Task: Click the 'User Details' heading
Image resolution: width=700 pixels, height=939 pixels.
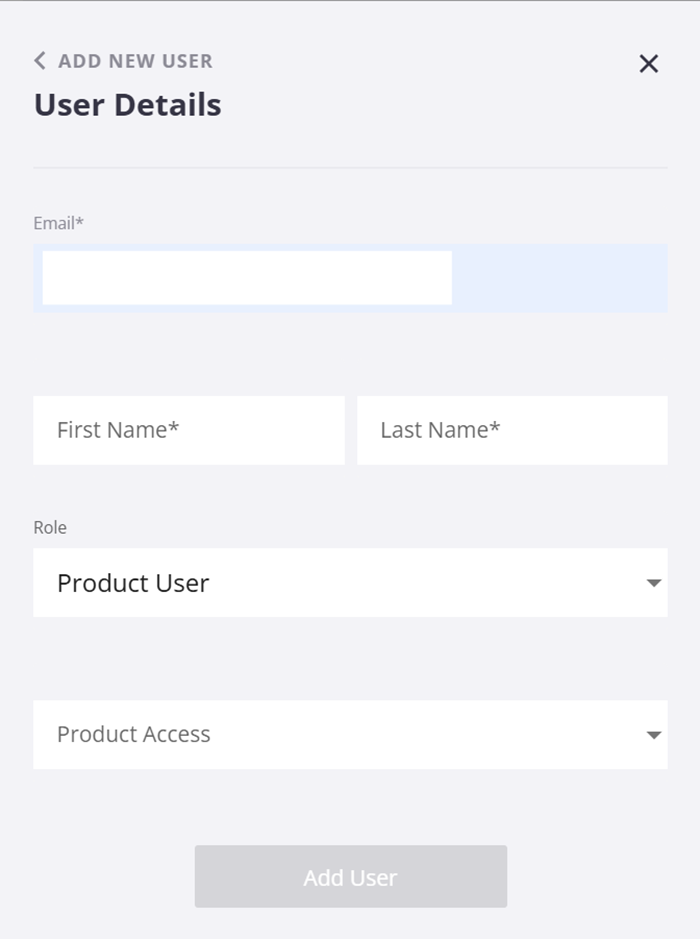Action: pos(128,105)
